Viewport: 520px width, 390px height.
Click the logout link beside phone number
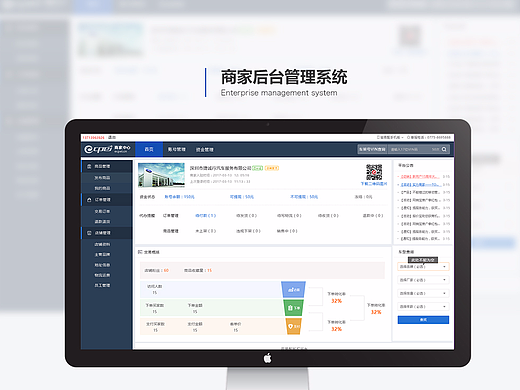coord(112,137)
